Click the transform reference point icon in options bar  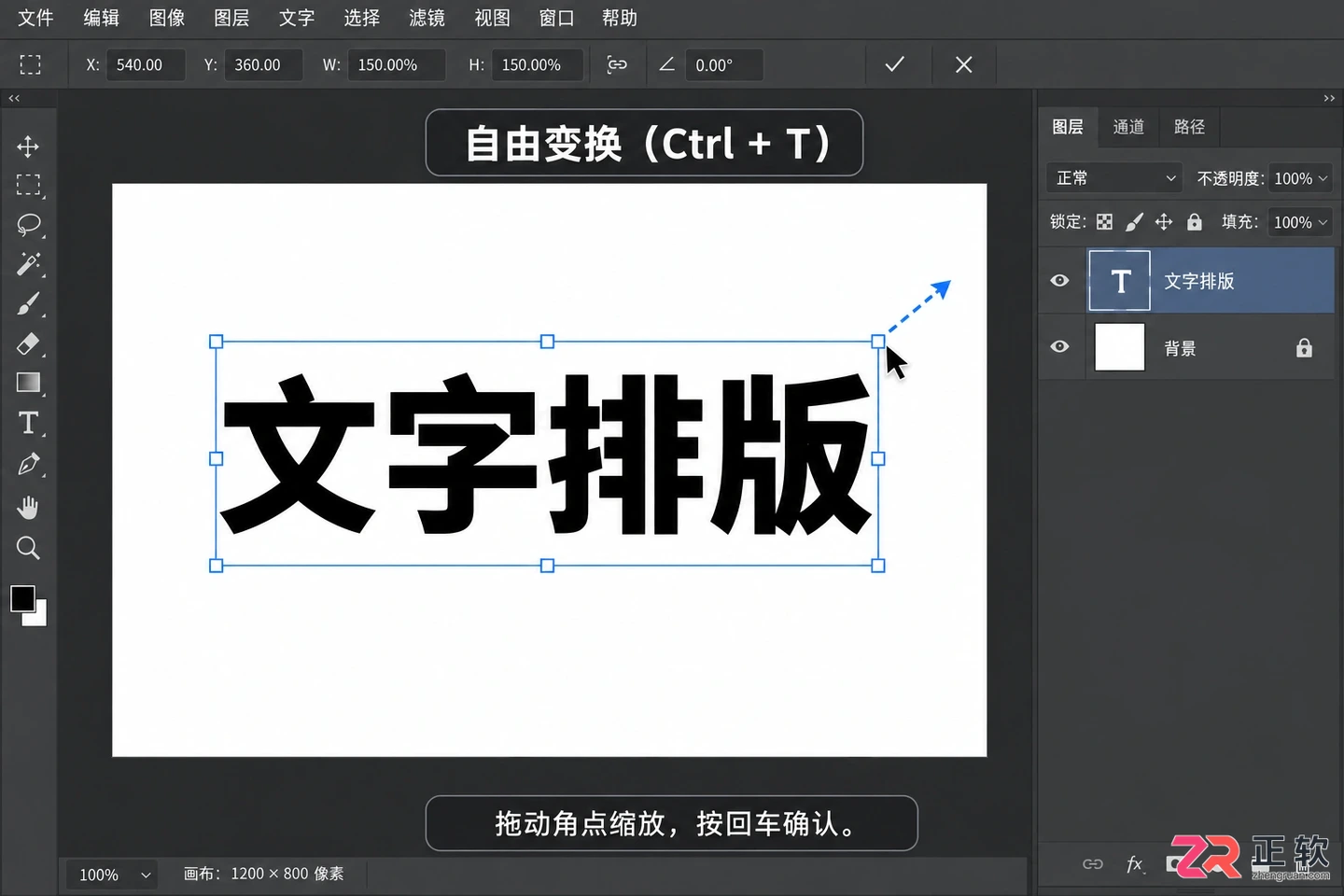coord(31,64)
